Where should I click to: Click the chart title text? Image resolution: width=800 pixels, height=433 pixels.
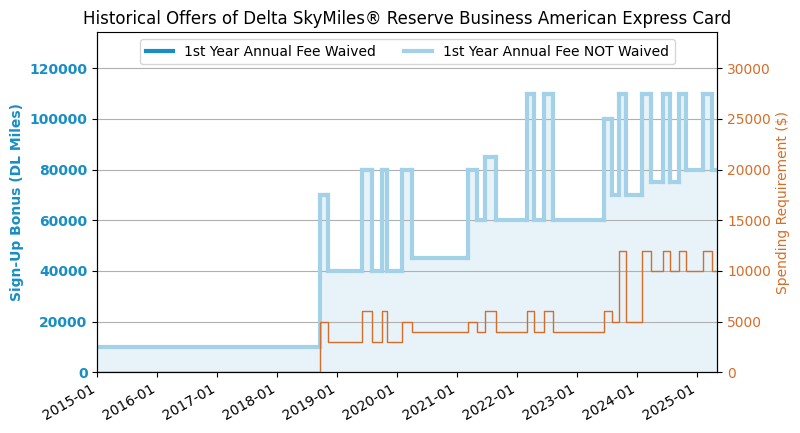pyautogui.click(x=407, y=18)
